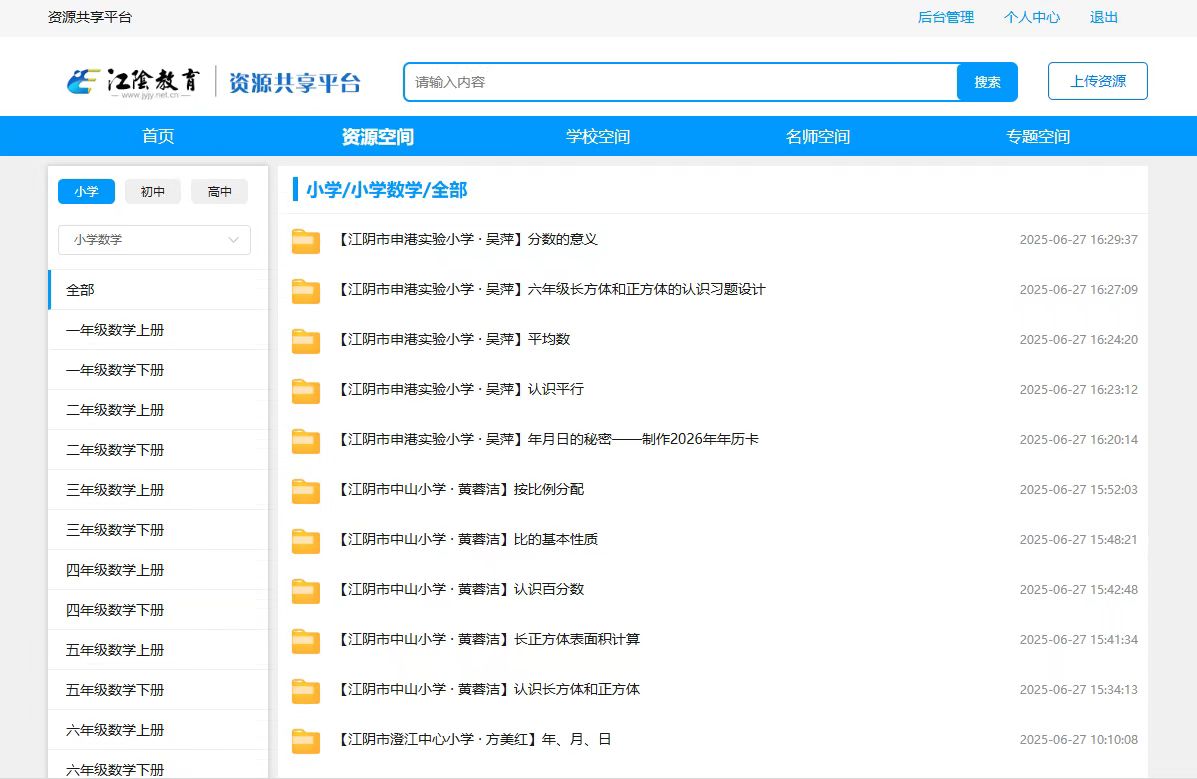Switch to the 初中 school level
This screenshot has height=779, width=1197.
153,192
